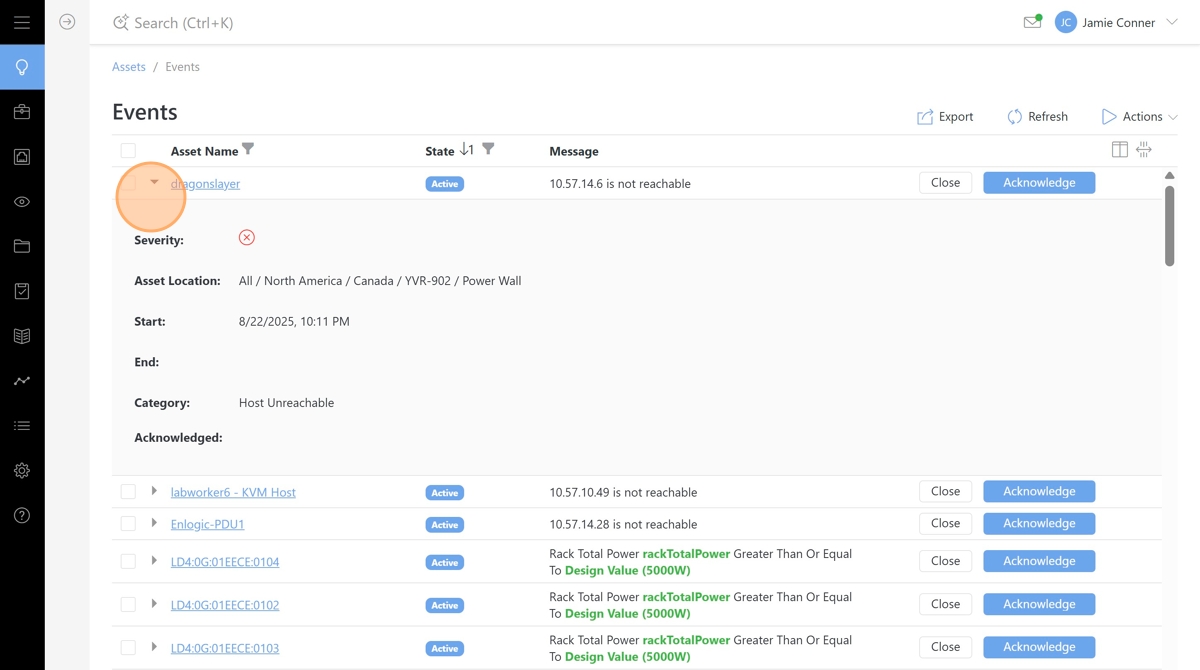The height and width of the screenshot is (670, 1200).
Task: Acknowledge the dragonslayer event
Action: 1038,183
